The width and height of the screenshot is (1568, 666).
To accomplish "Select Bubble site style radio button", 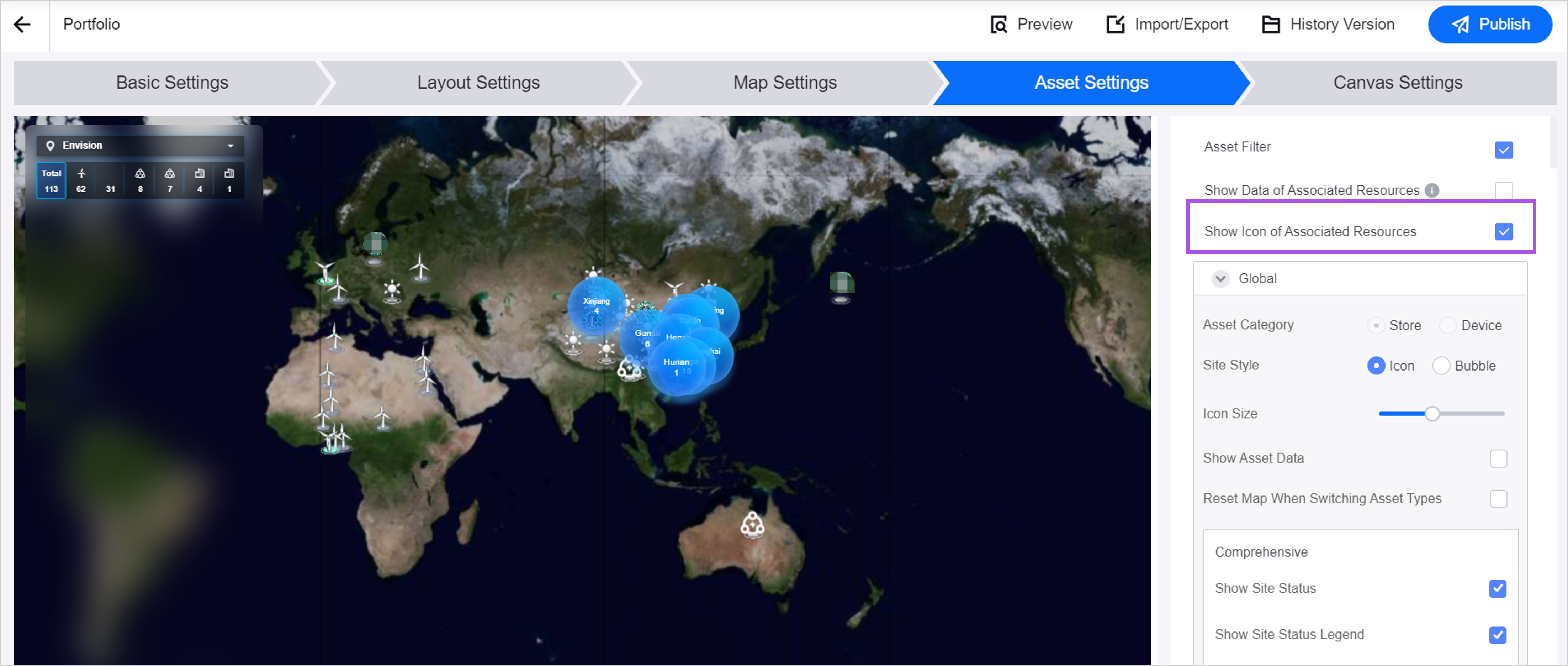I will pos(1440,366).
